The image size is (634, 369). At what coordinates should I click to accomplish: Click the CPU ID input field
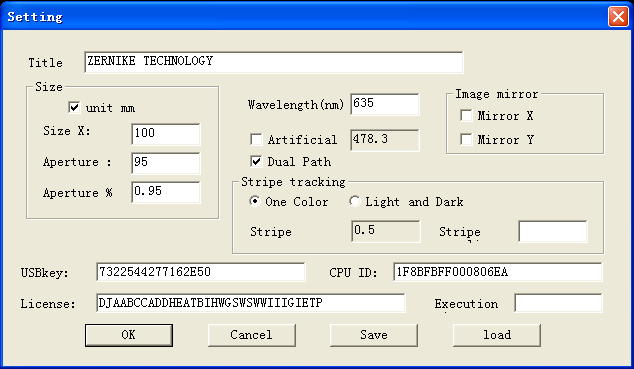click(x=497, y=272)
